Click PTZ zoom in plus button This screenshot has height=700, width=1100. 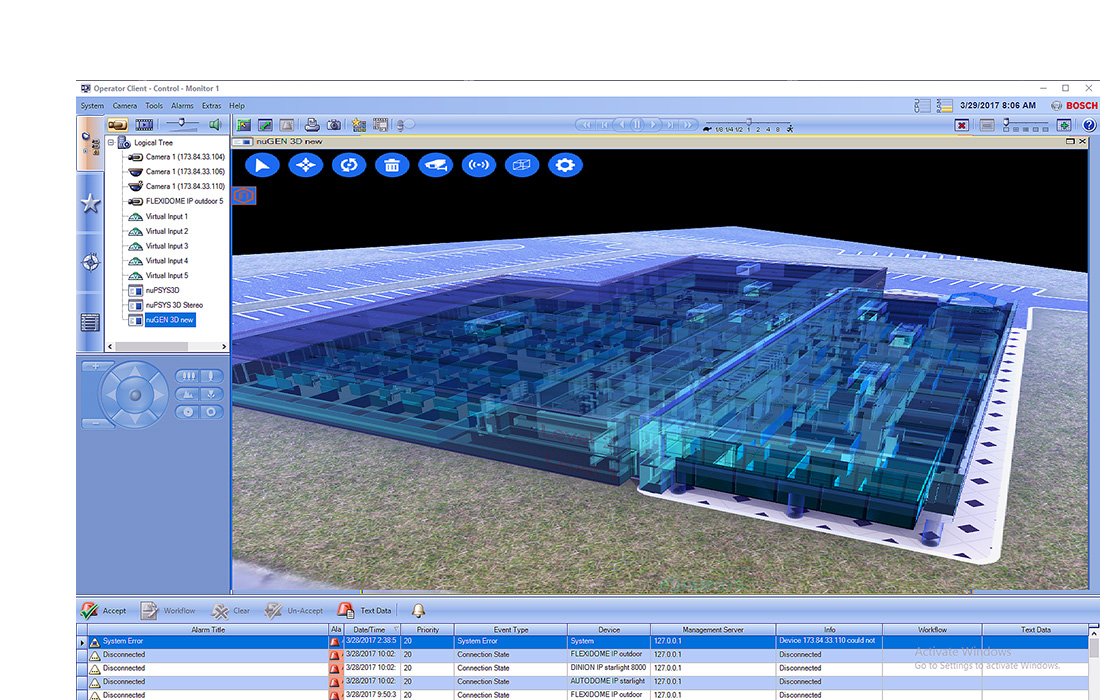click(x=96, y=366)
